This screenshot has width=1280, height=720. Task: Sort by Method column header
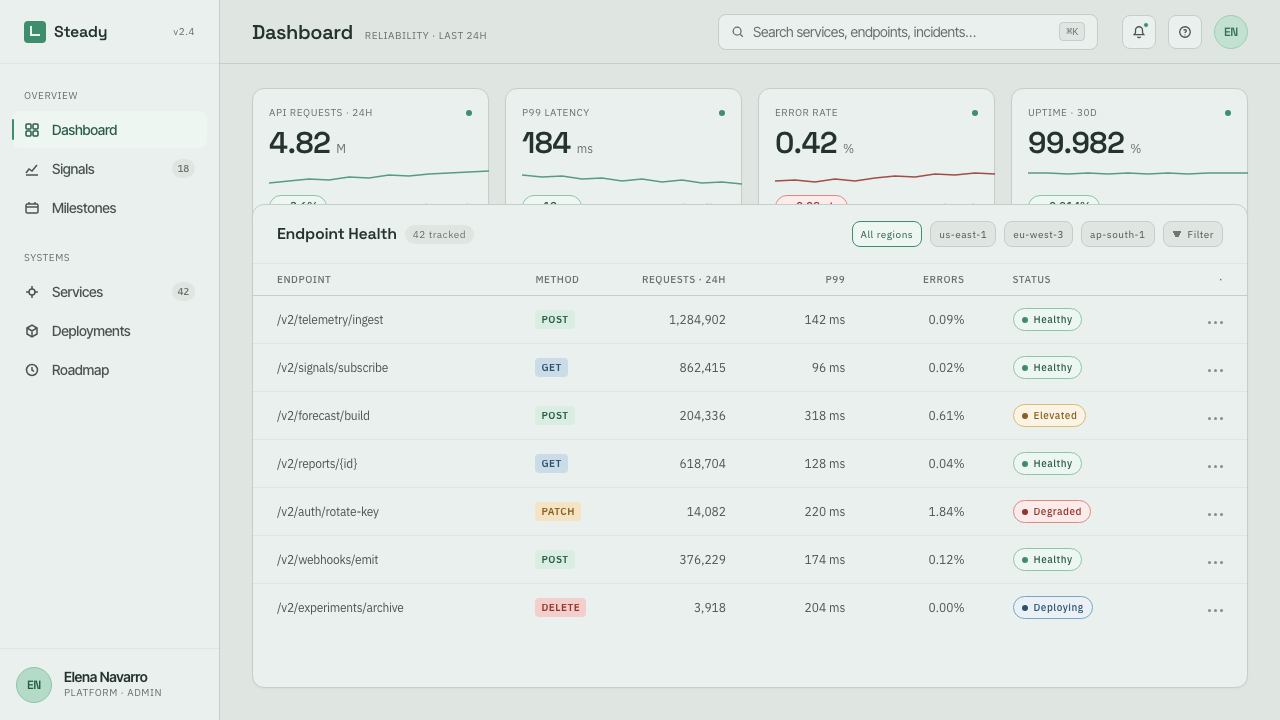coord(557,280)
